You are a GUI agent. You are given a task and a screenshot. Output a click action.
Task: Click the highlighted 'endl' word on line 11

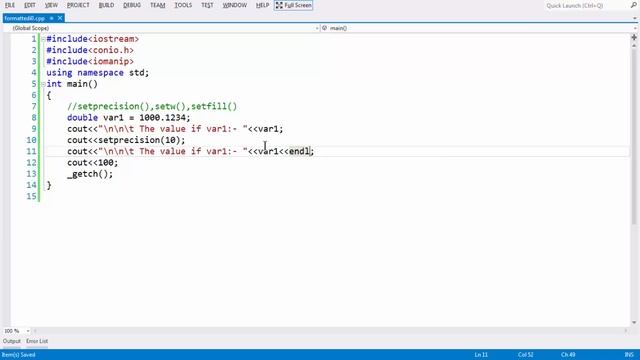tap(299, 151)
